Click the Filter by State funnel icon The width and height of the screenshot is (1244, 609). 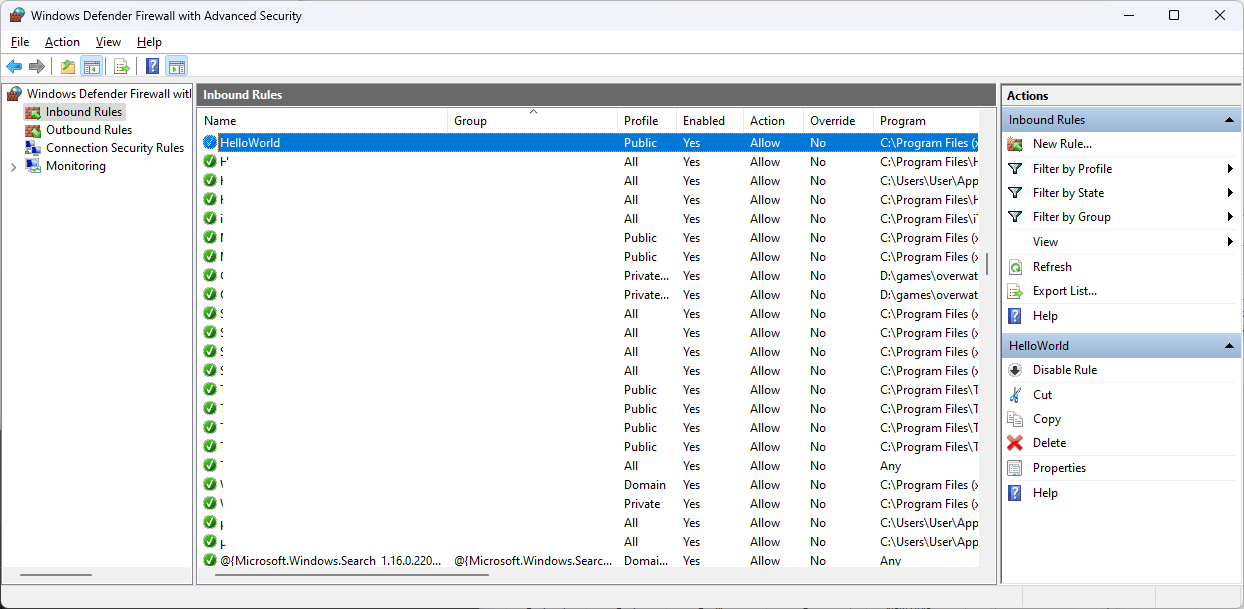pyautogui.click(x=1015, y=193)
